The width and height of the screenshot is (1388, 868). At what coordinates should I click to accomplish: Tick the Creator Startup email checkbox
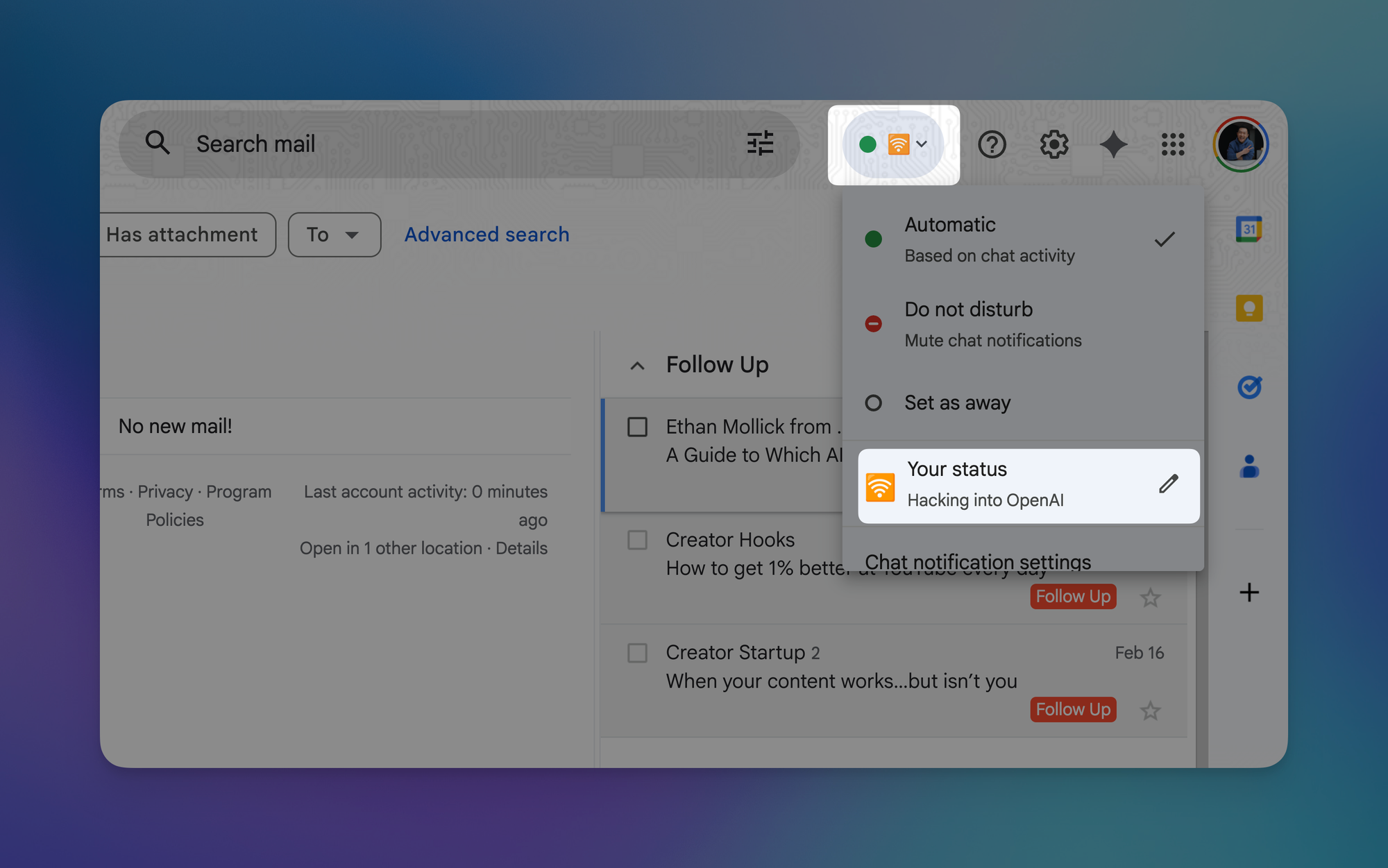coord(637,653)
